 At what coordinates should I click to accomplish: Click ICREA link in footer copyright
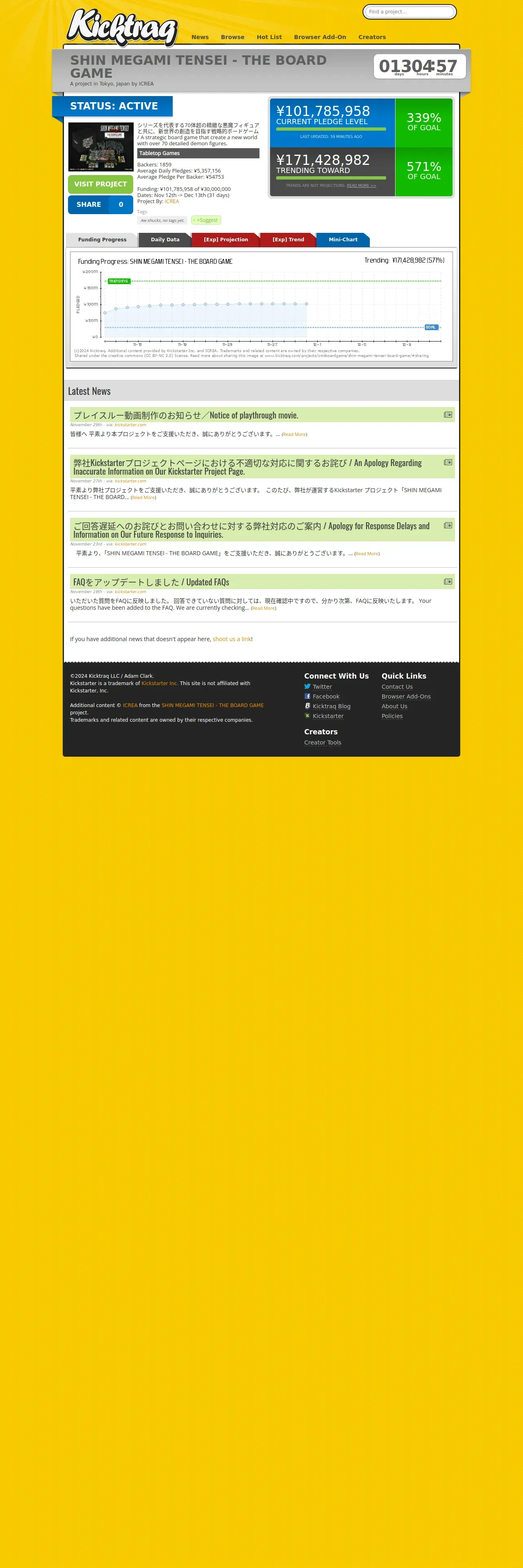tap(130, 705)
